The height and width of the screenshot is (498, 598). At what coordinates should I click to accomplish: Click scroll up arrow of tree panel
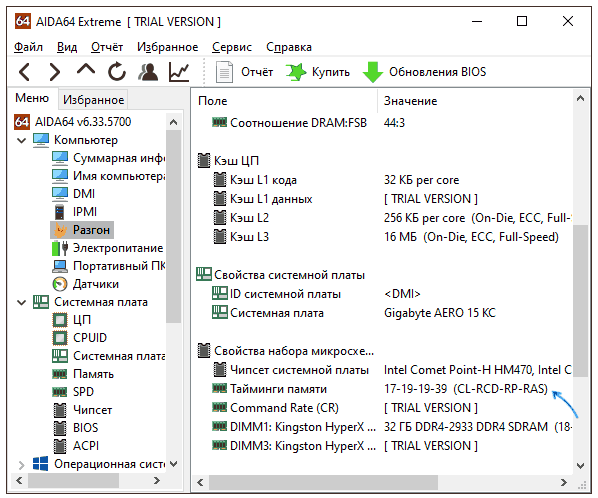(174, 122)
